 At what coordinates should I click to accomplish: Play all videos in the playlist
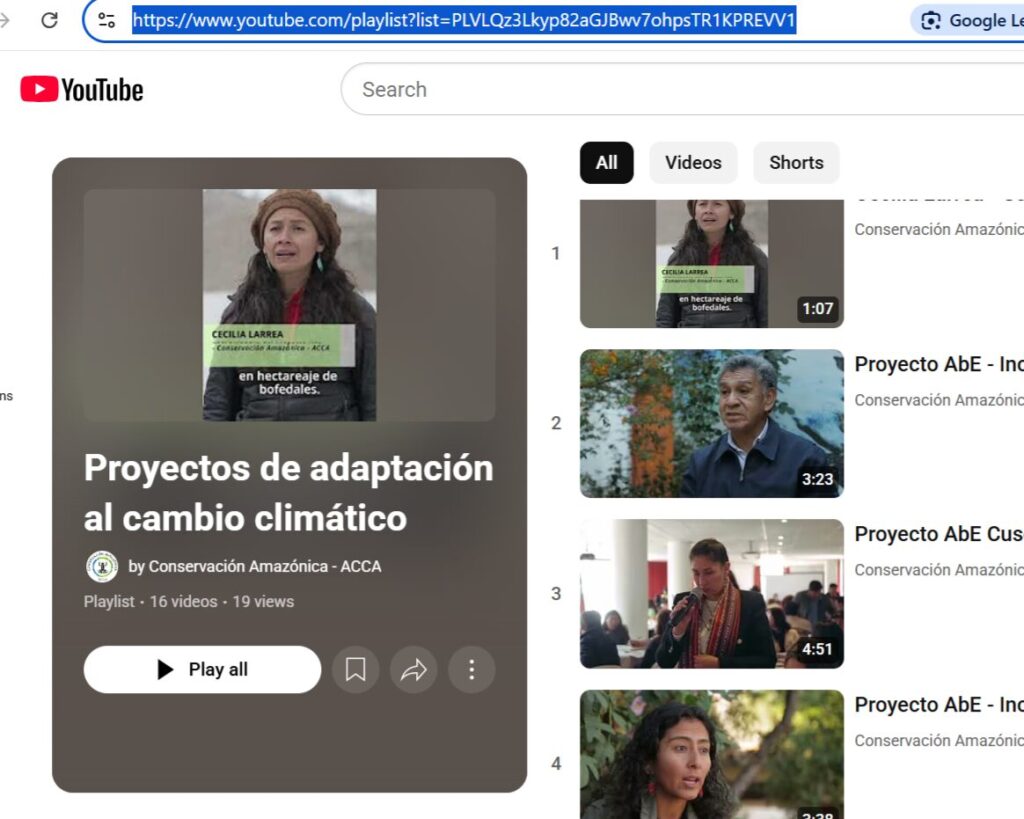click(x=202, y=669)
